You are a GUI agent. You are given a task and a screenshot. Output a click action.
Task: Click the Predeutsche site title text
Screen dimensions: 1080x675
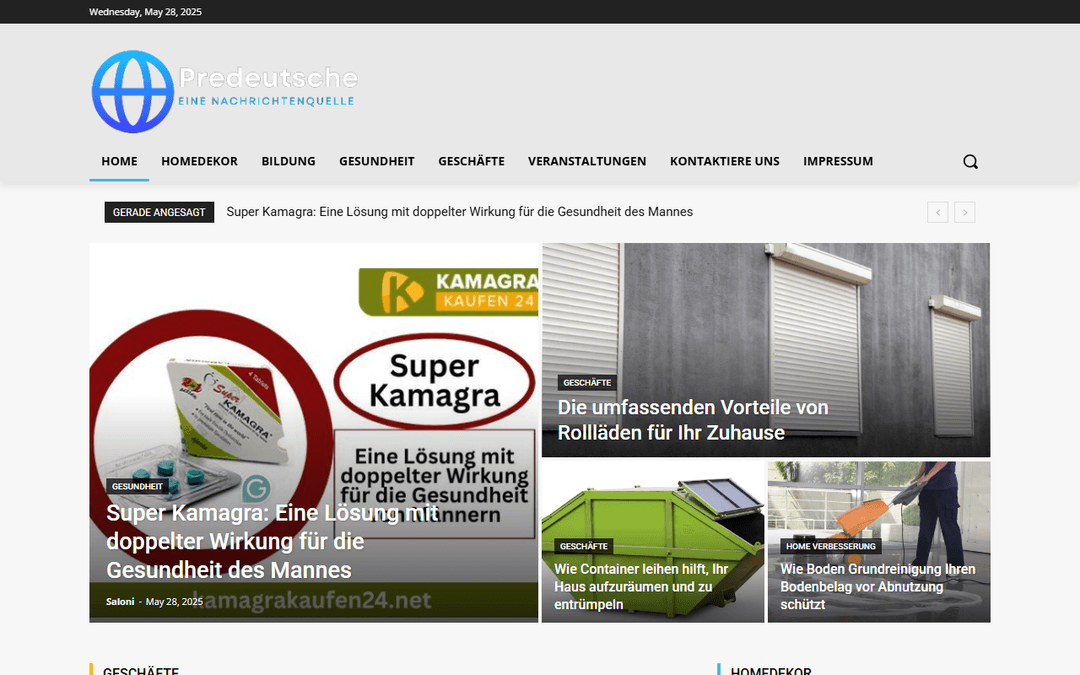click(x=268, y=78)
